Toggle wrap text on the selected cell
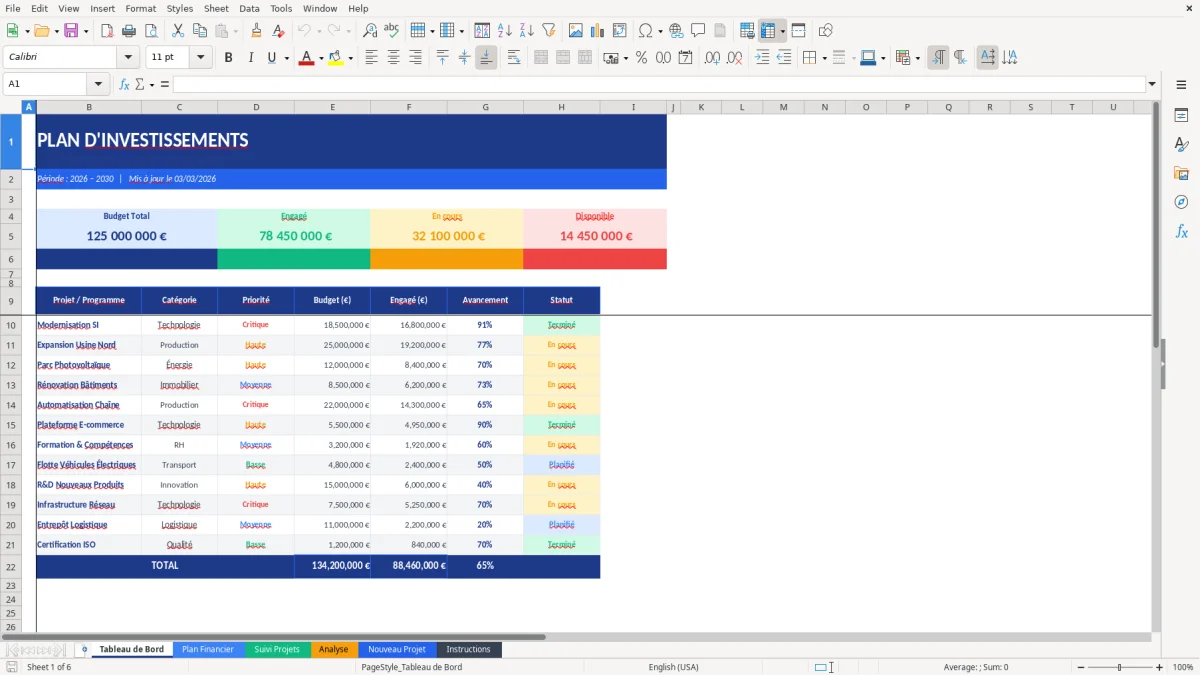The height and width of the screenshot is (675, 1200). (x=512, y=58)
